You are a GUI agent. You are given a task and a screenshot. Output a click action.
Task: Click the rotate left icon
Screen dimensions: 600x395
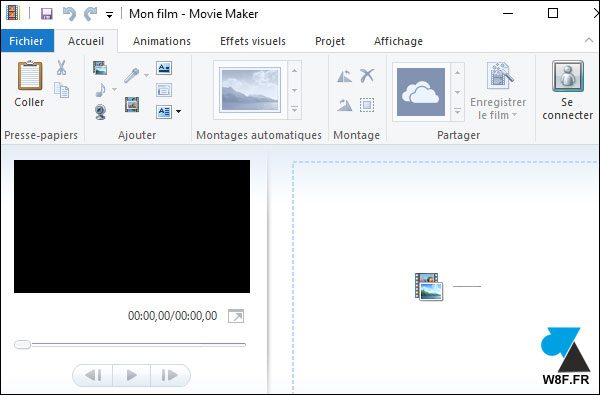(344, 76)
